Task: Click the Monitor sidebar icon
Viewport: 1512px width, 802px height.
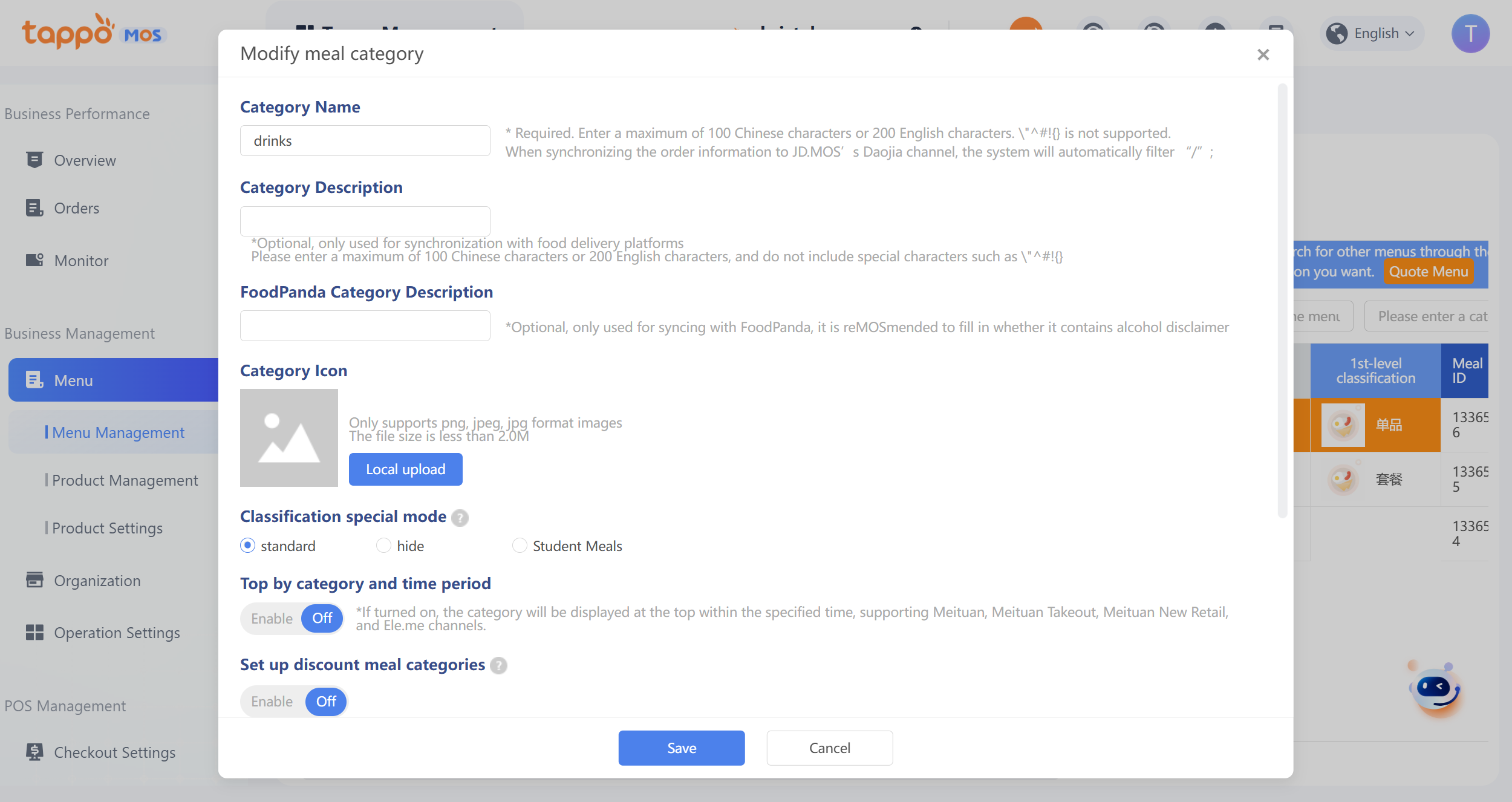Action: (x=34, y=260)
